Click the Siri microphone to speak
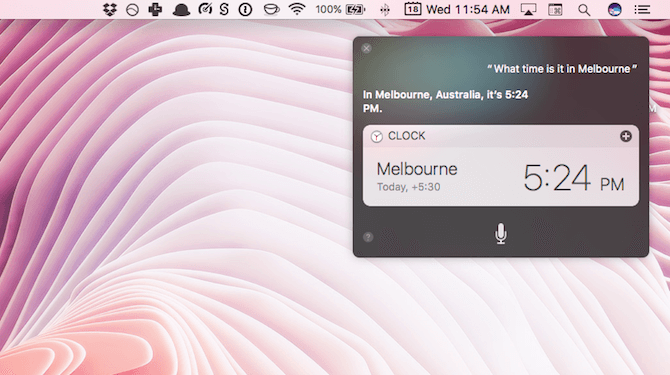This screenshot has height=375, width=670. (x=501, y=234)
